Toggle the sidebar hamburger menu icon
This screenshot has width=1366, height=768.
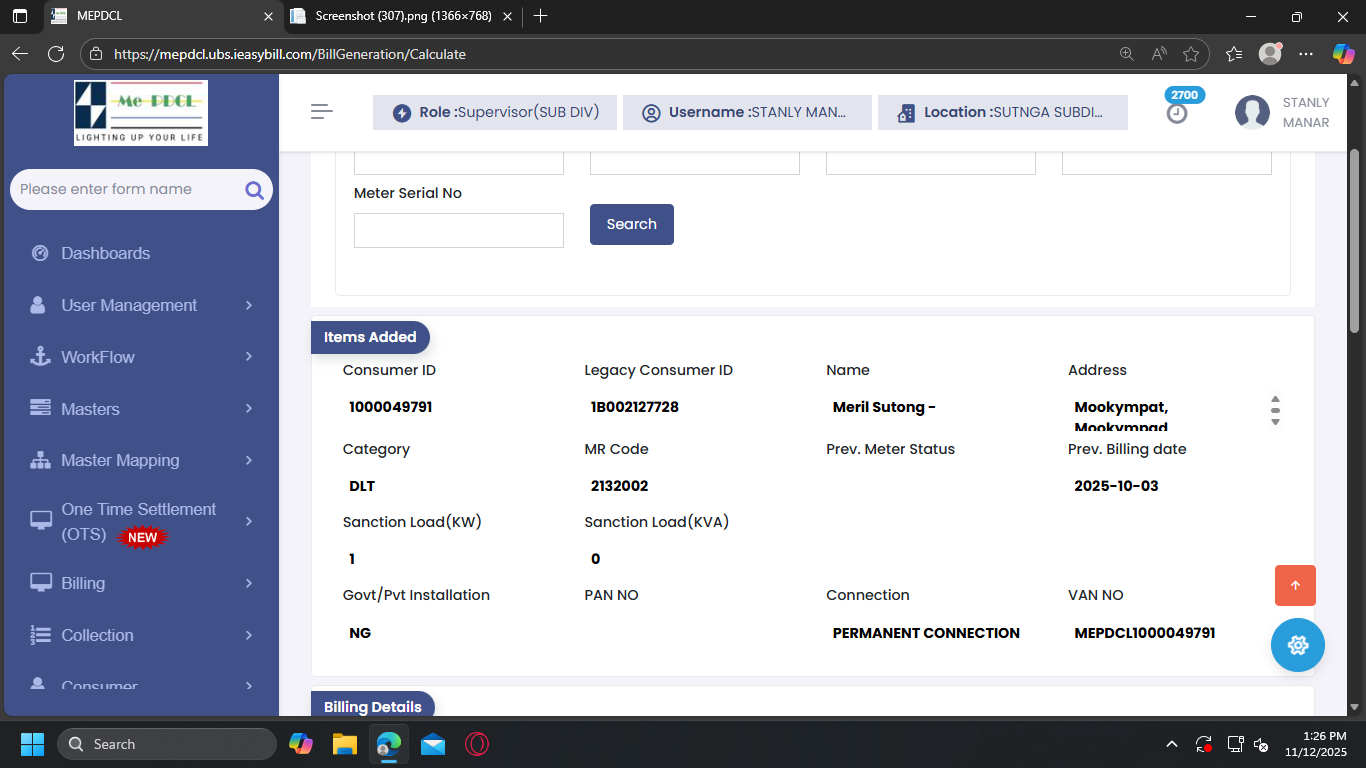click(322, 112)
